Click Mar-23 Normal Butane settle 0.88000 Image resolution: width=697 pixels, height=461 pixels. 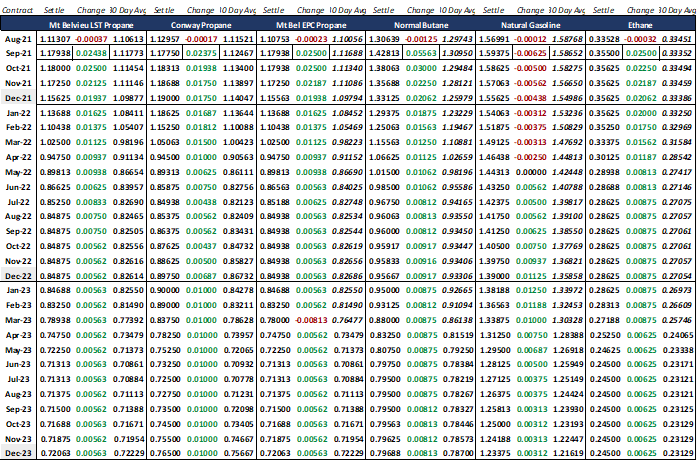(x=385, y=320)
